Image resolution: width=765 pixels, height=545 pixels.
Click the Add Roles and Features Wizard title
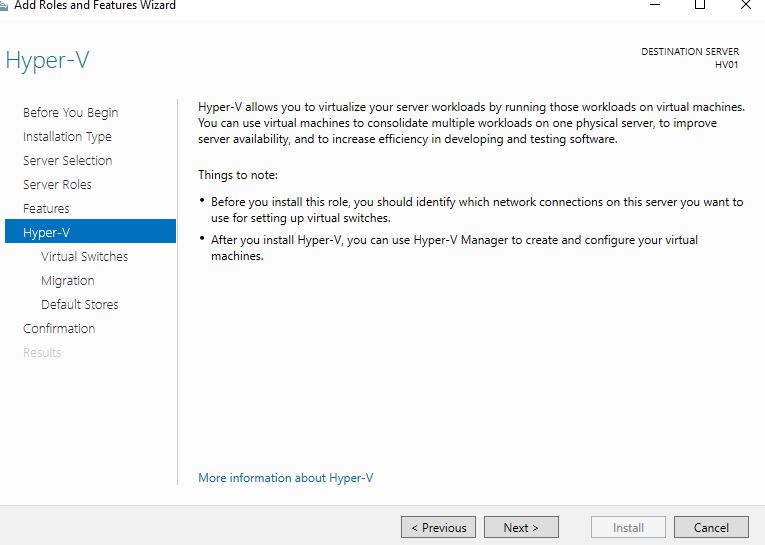pos(95,6)
